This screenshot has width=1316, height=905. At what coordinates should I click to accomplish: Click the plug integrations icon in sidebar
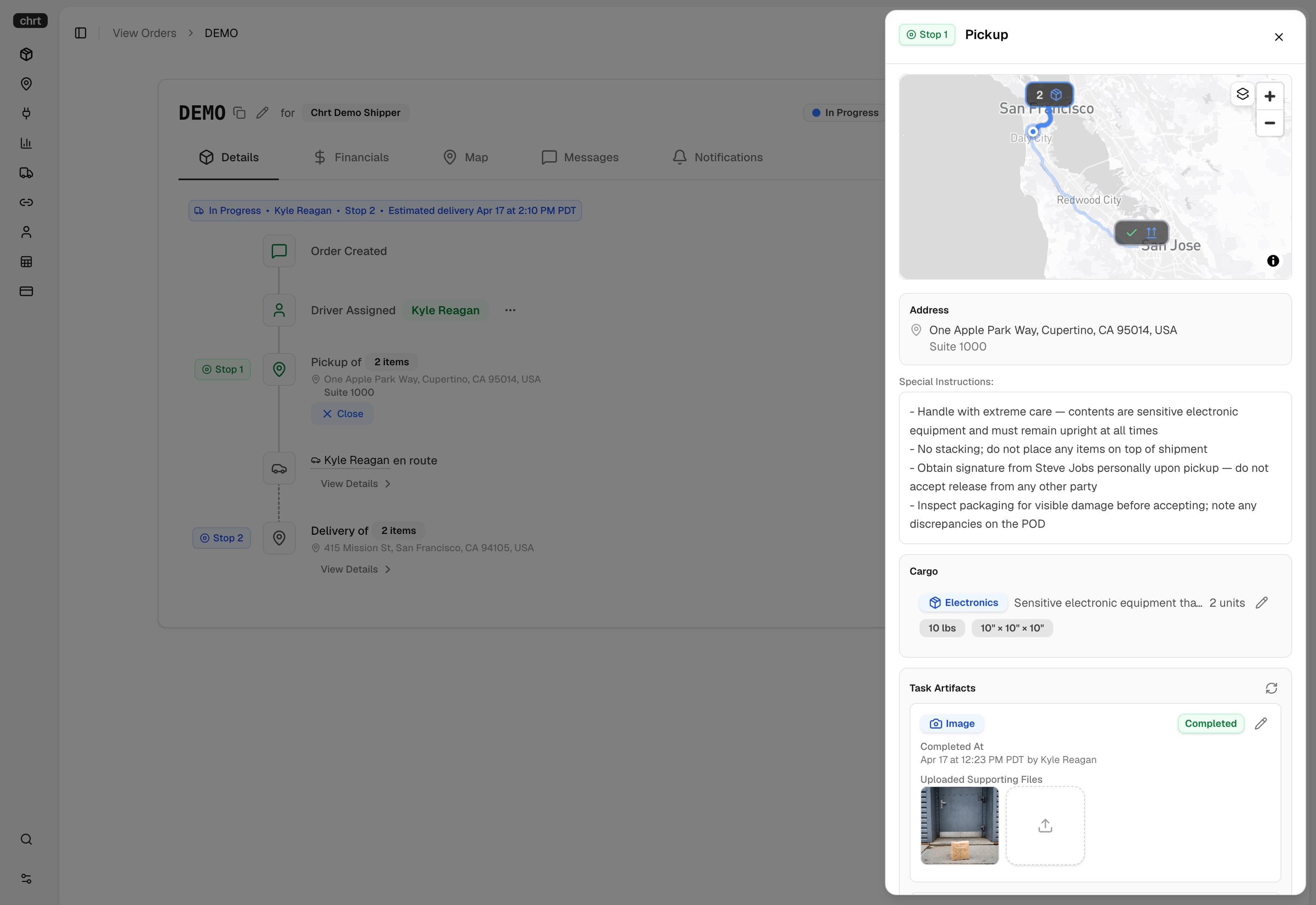(26, 114)
